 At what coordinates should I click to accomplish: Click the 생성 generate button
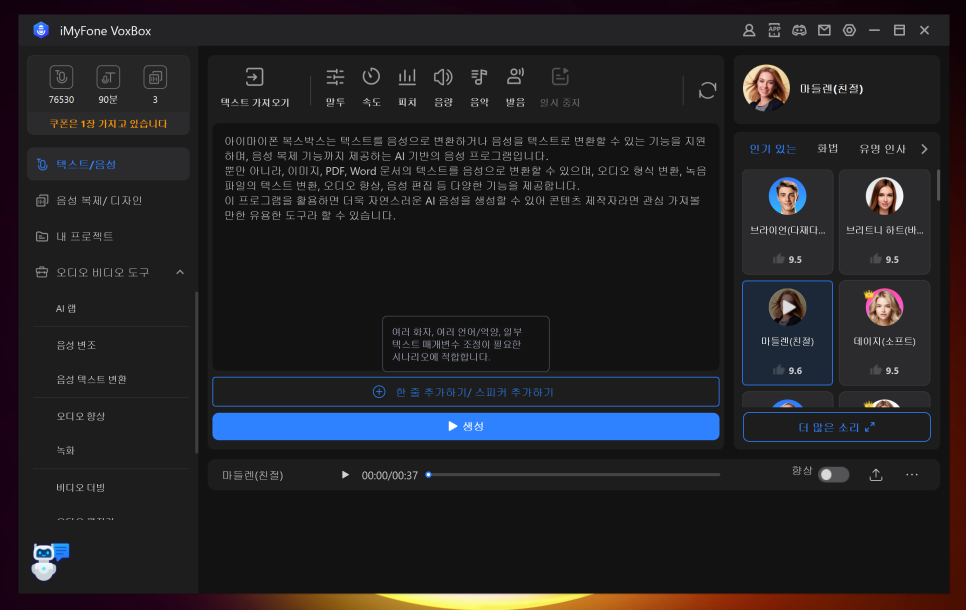466,426
